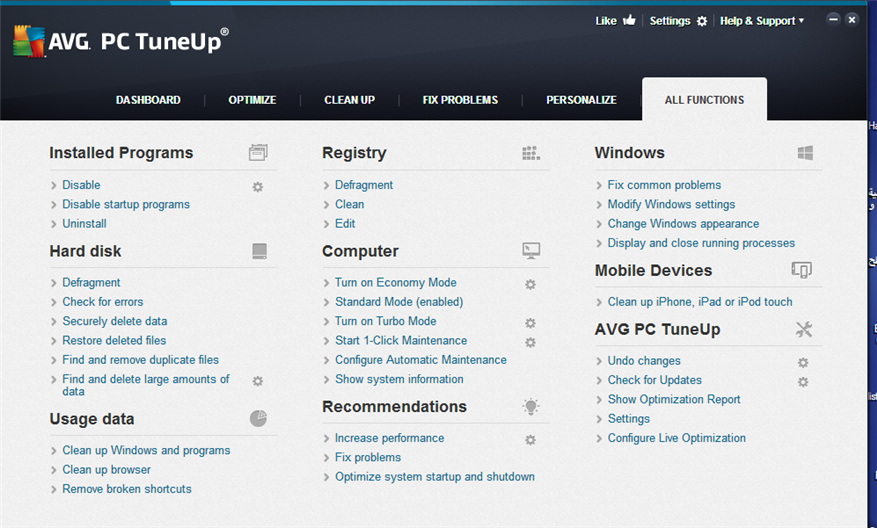Open the Help & Support dropdown
Image resolution: width=877 pixels, height=528 pixels.
tap(762, 20)
